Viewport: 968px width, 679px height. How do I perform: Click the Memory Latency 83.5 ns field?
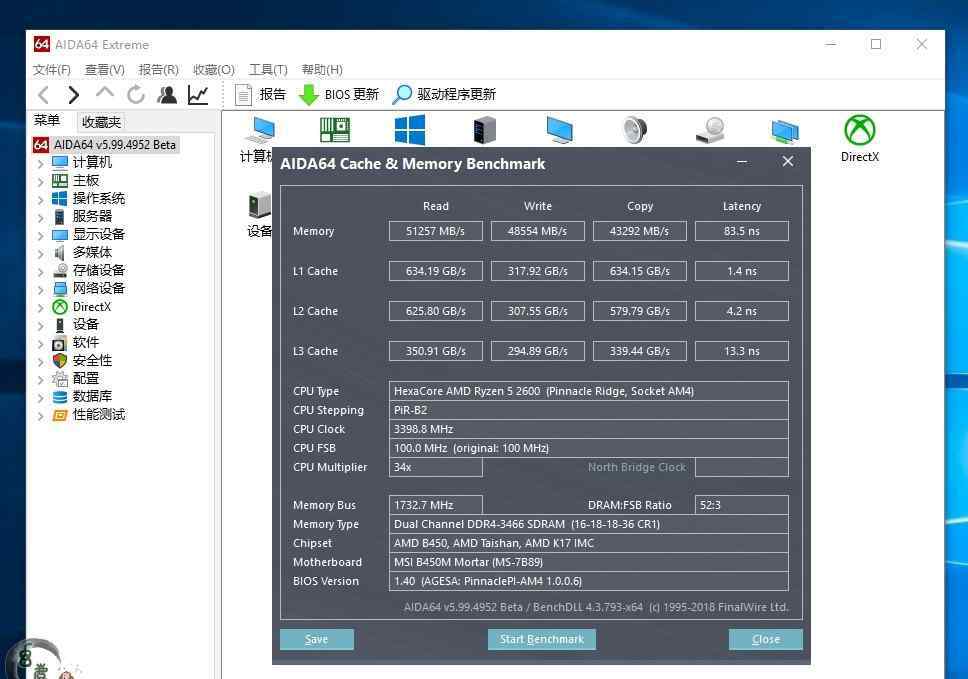tap(741, 231)
